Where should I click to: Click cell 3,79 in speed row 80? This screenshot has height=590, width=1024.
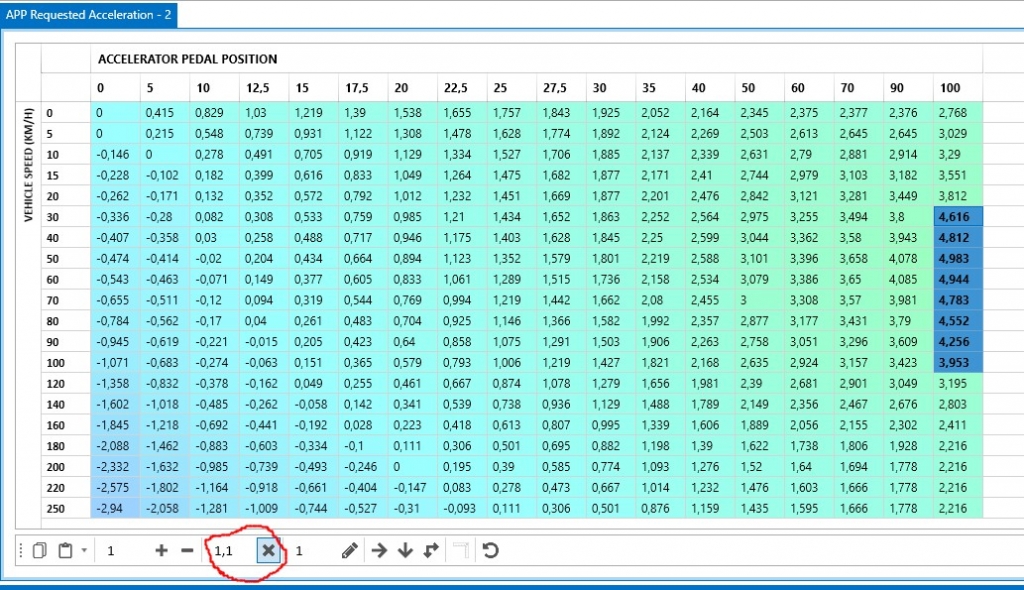click(908, 321)
